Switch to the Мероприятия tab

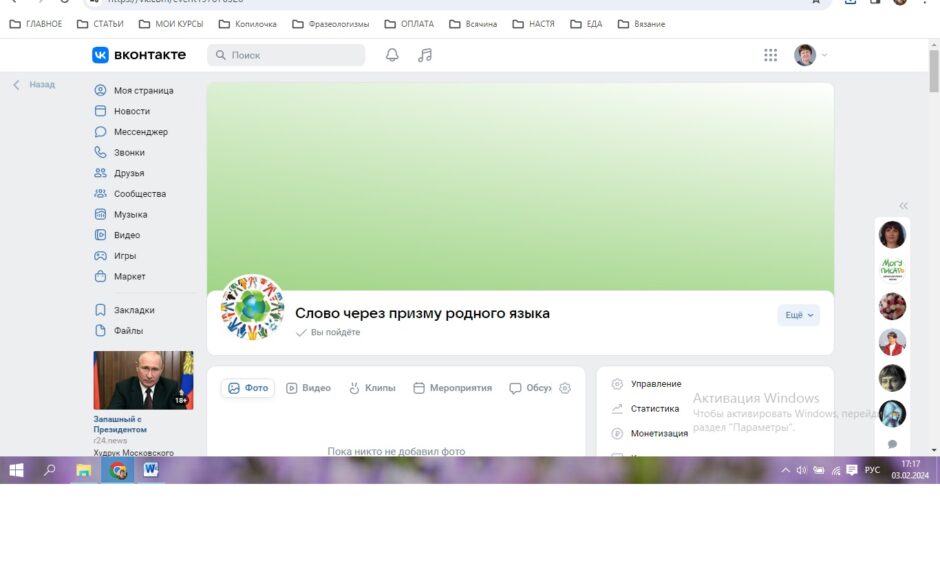tap(452, 388)
